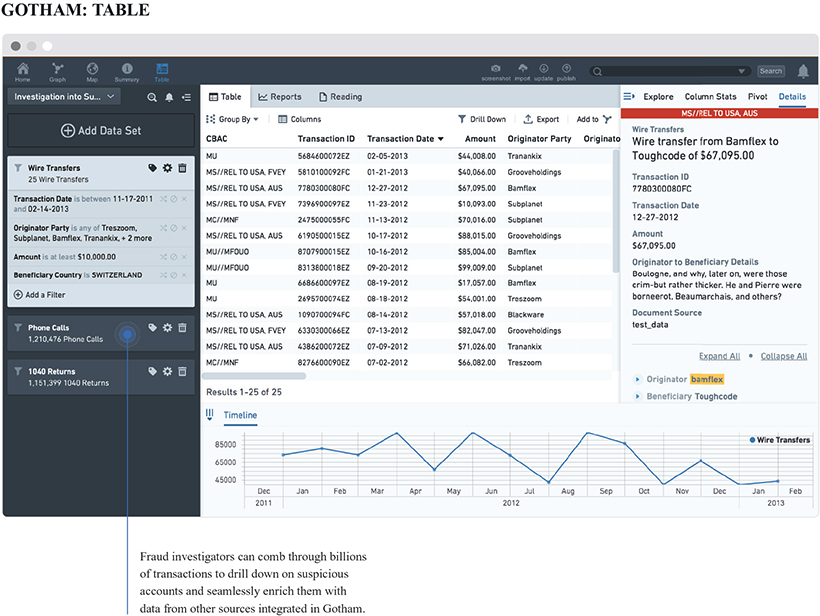This screenshot has width=820, height=616.
Task: Open the Graph view icon
Action: (58, 70)
